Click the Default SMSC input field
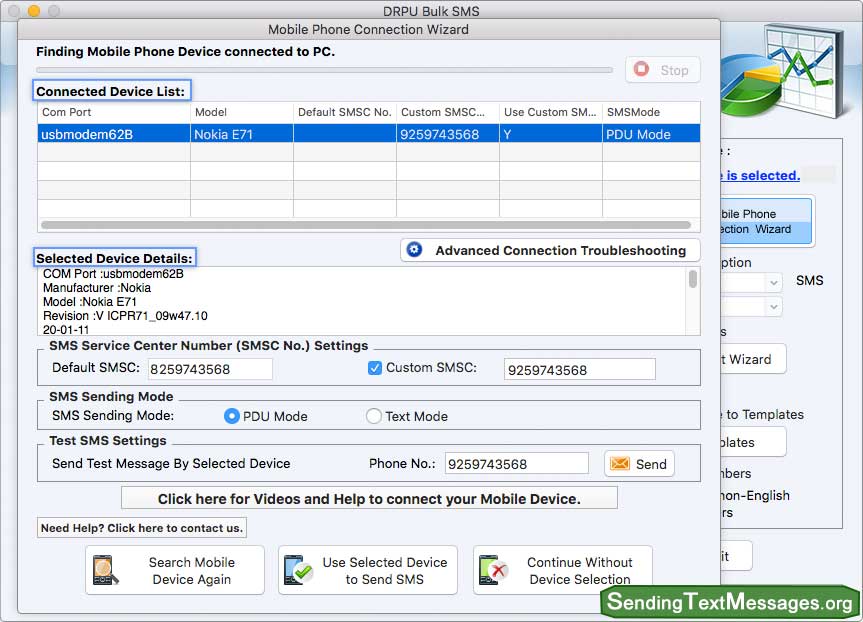The image size is (863, 622). coord(210,369)
